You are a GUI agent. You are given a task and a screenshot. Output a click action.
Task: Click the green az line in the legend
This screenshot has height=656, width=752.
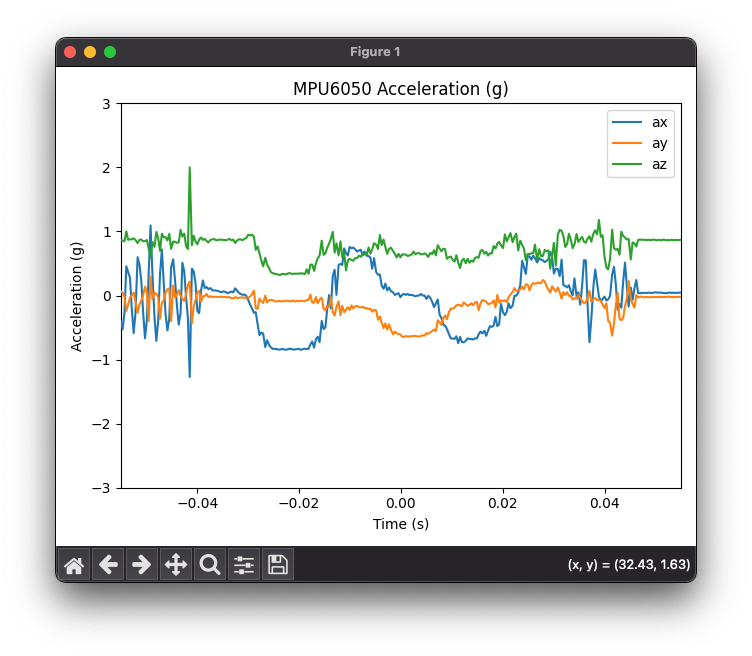tap(627, 164)
